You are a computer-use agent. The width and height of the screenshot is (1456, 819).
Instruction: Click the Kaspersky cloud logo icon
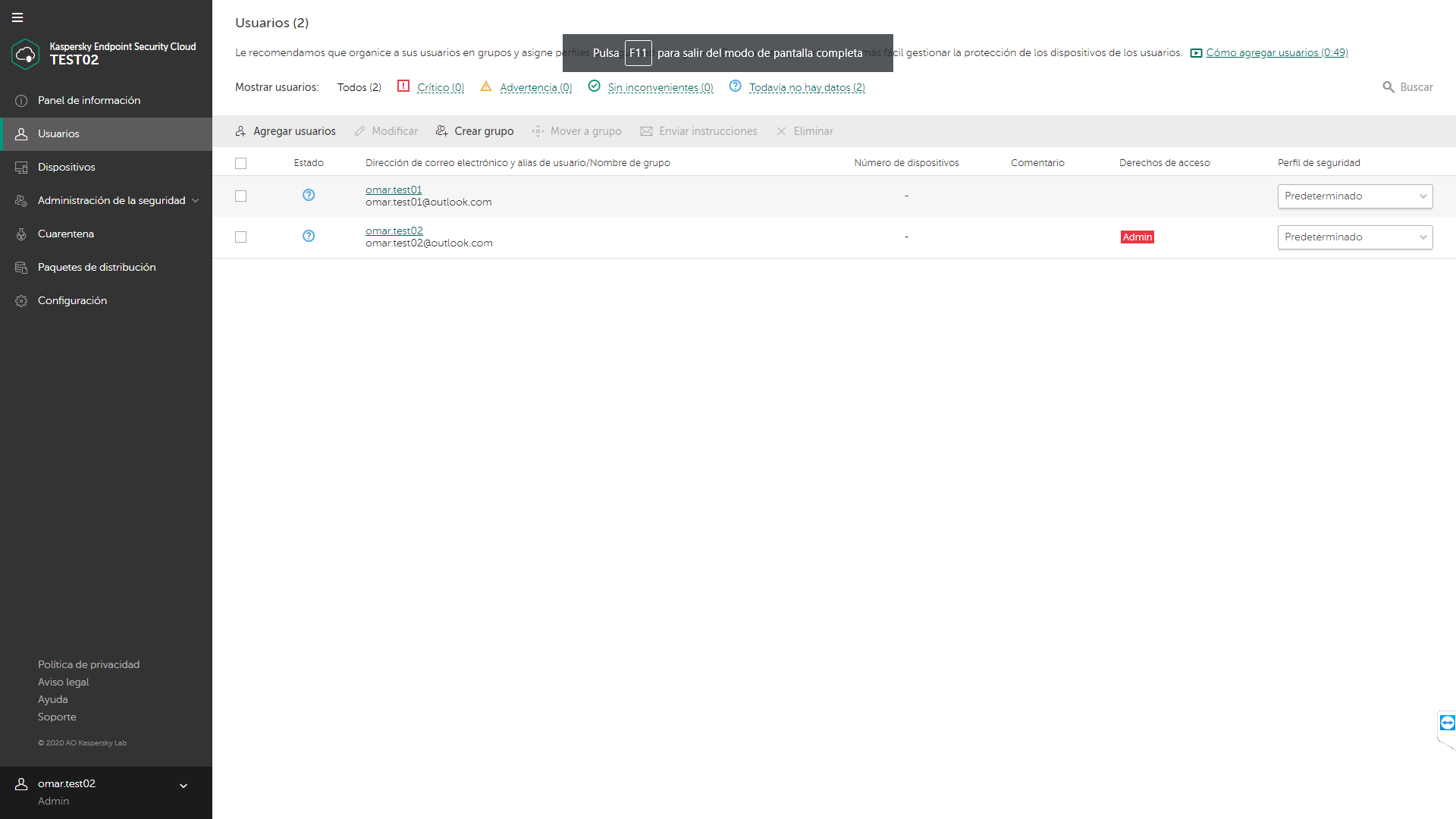tap(25, 54)
